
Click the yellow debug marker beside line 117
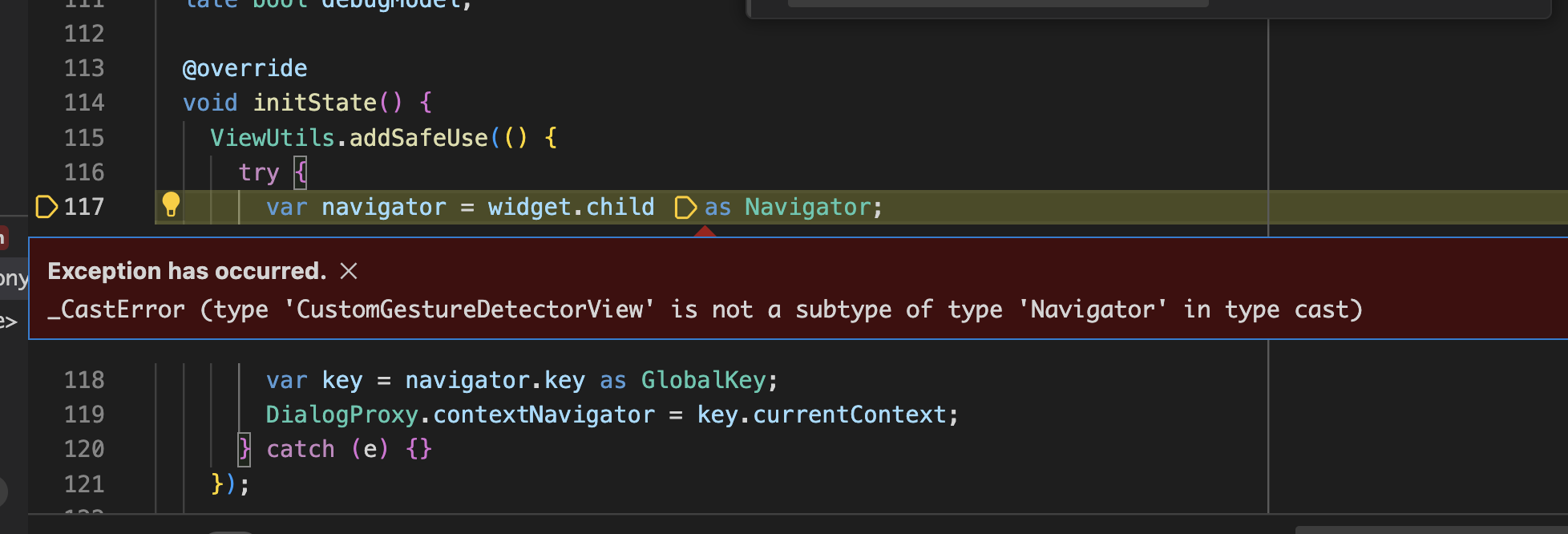click(x=46, y=206)
